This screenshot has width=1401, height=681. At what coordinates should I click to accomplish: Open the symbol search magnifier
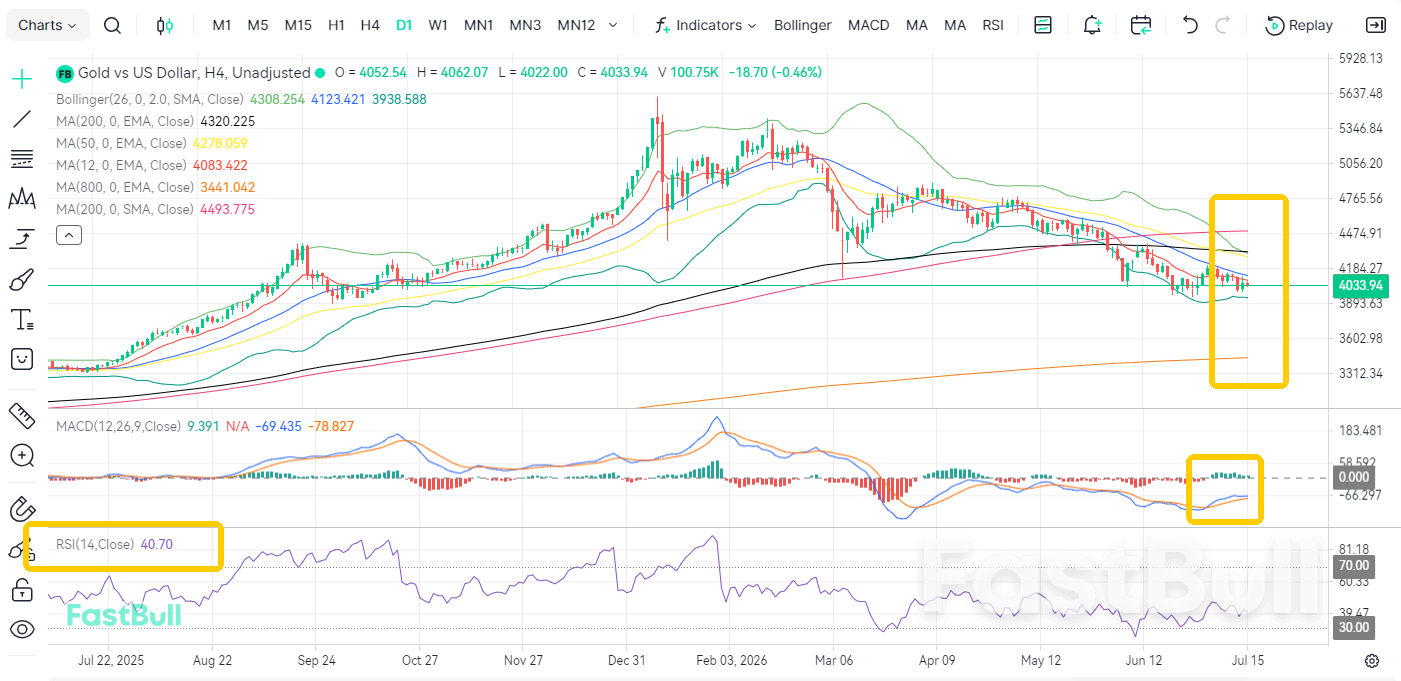113,25
